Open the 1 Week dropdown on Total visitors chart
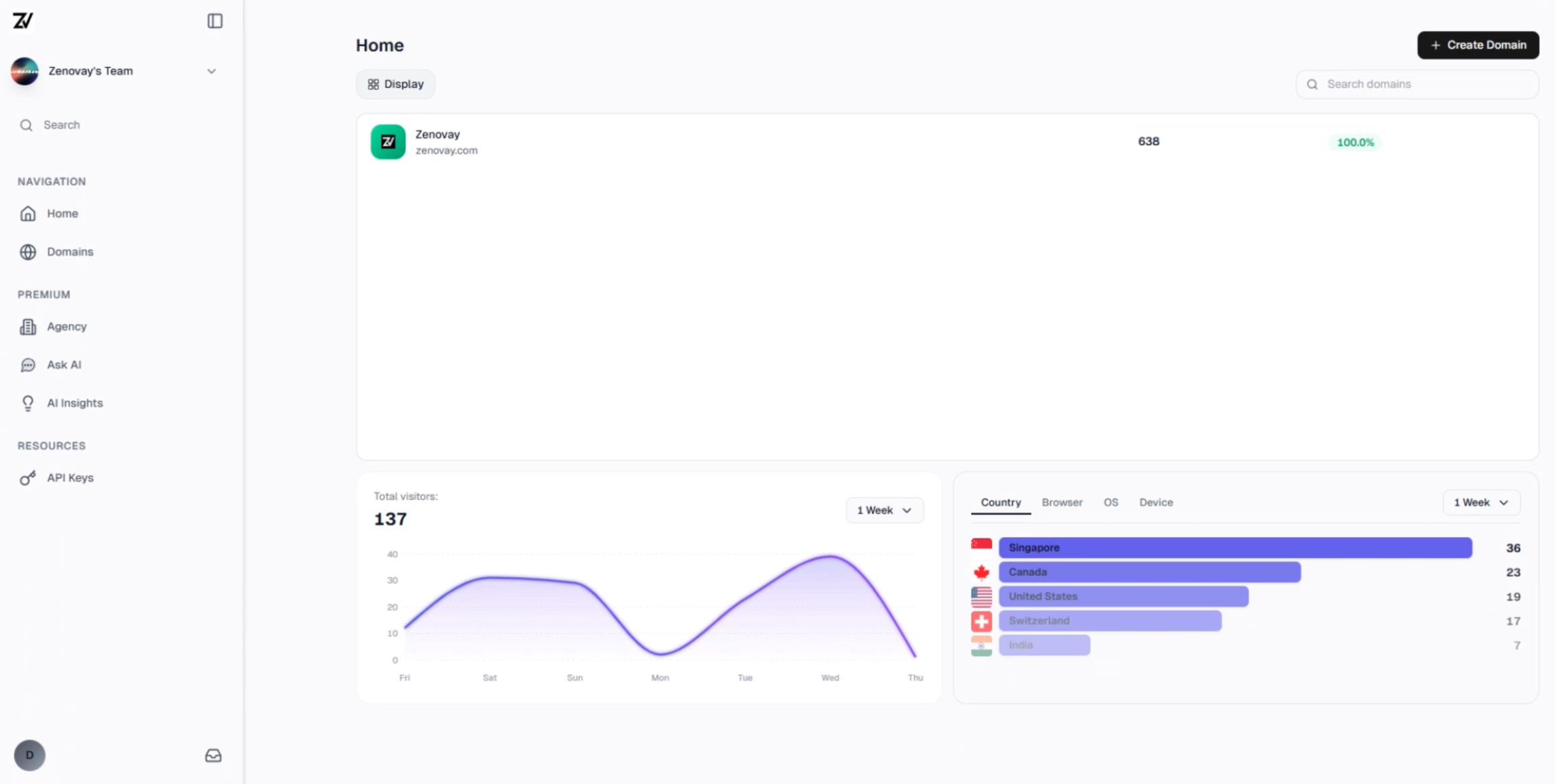1555x784 pixels. (884, 510)
